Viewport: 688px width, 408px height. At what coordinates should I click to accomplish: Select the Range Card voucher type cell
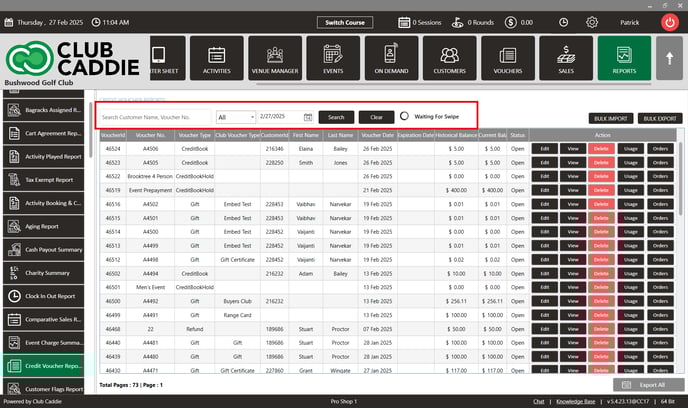pyautogui.click(x=237, y=315)
